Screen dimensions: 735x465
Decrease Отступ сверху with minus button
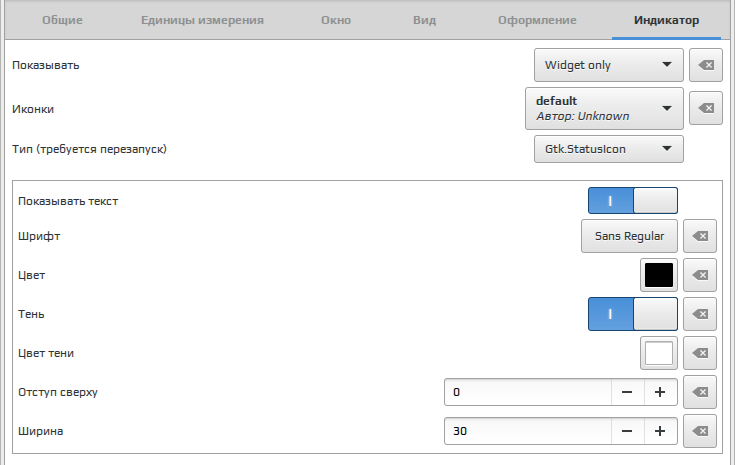point(627,392)
